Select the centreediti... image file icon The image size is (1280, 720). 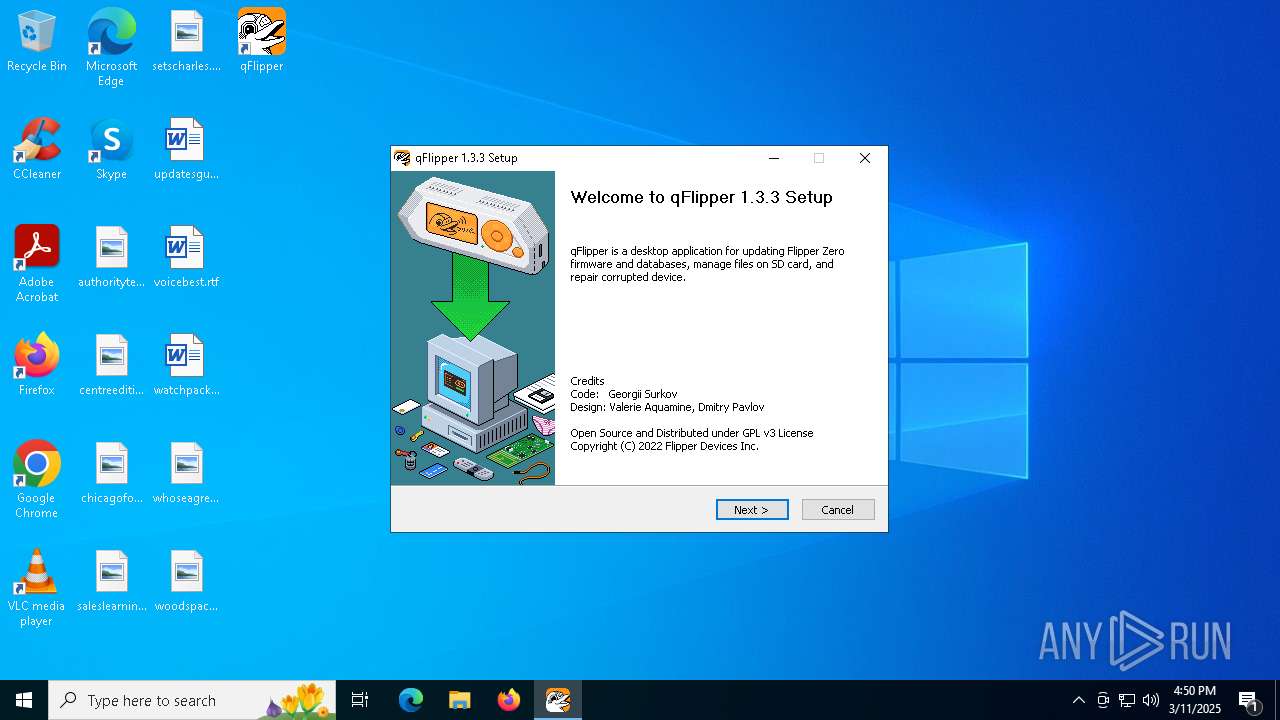[111, 365]
